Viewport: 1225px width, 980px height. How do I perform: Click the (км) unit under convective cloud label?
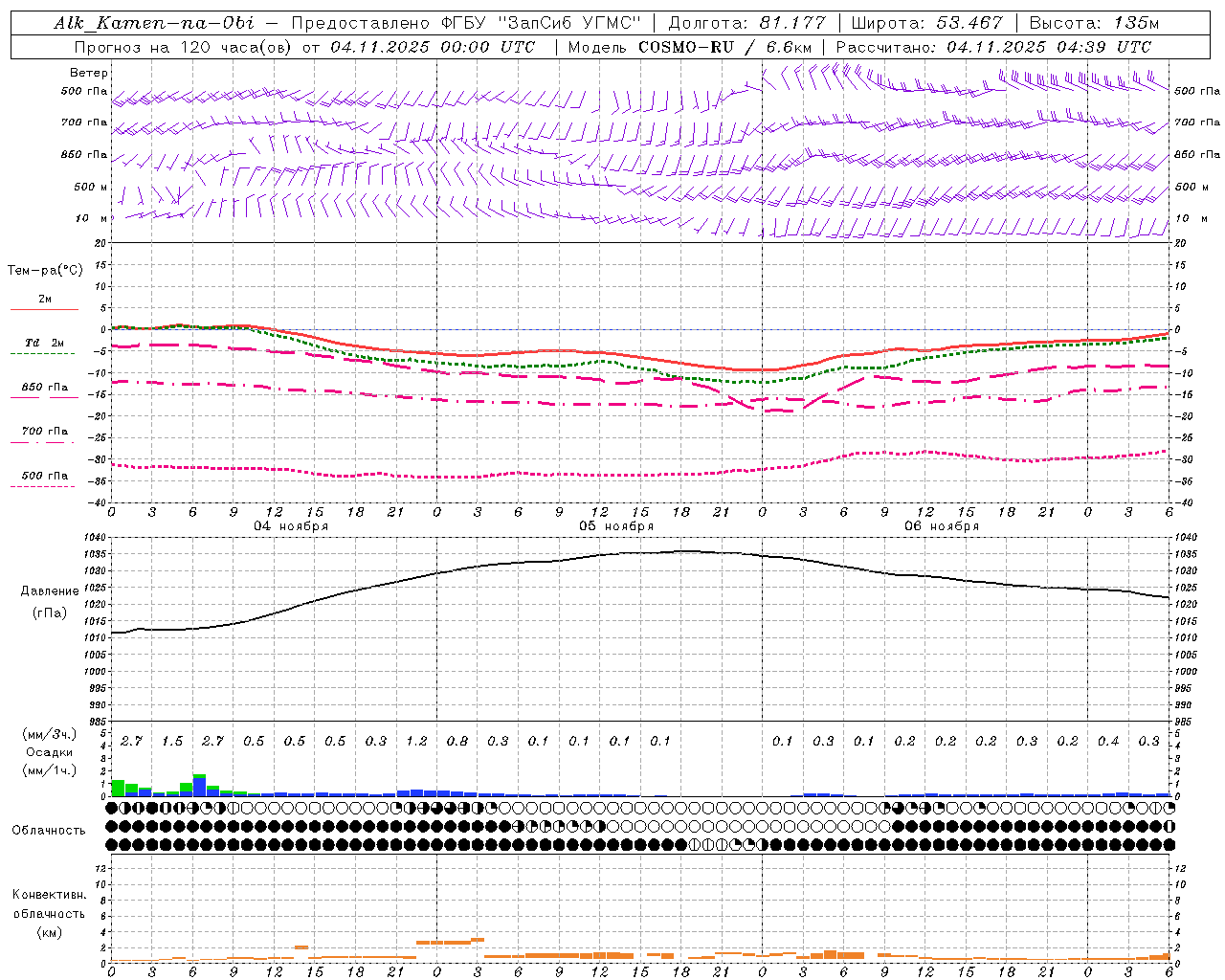tap(49, 932)
